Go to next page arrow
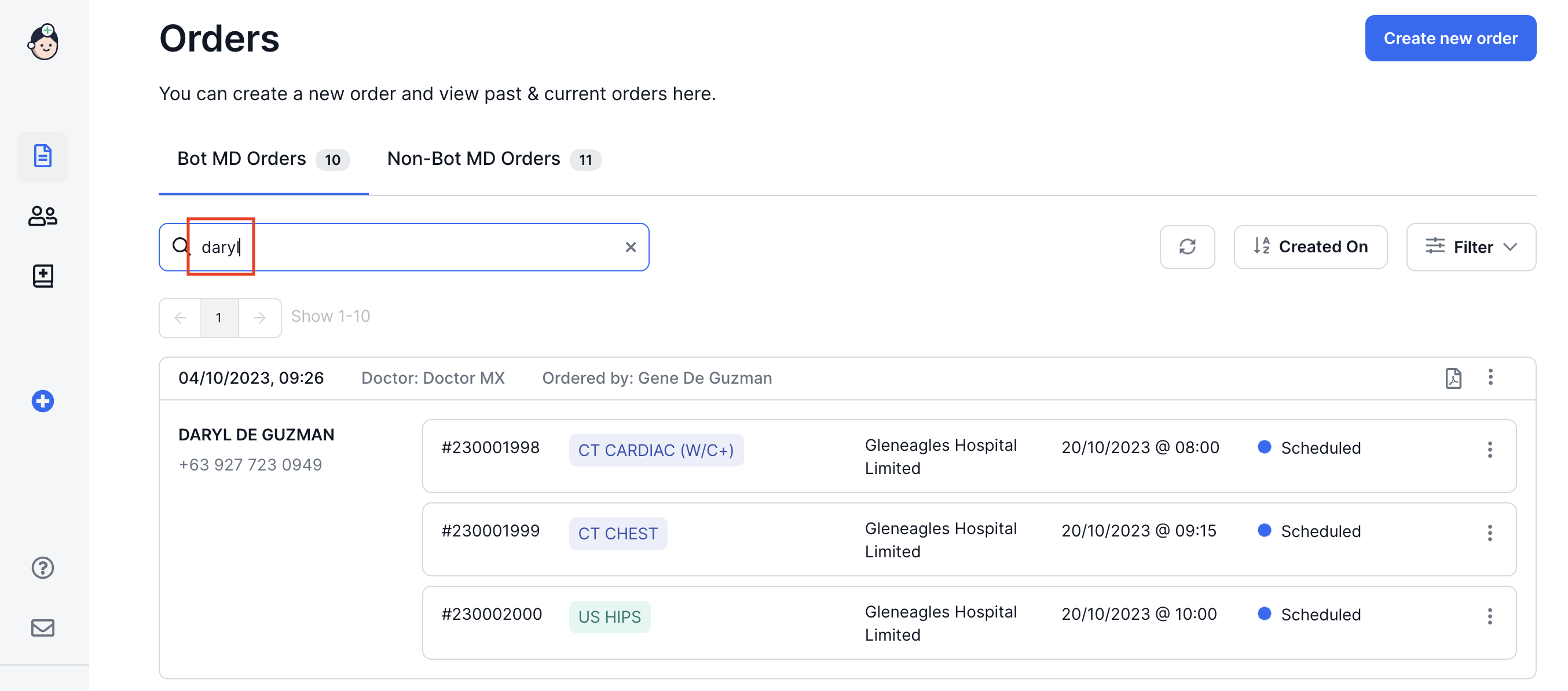1568x691 pixels. (x=259, y=318)
